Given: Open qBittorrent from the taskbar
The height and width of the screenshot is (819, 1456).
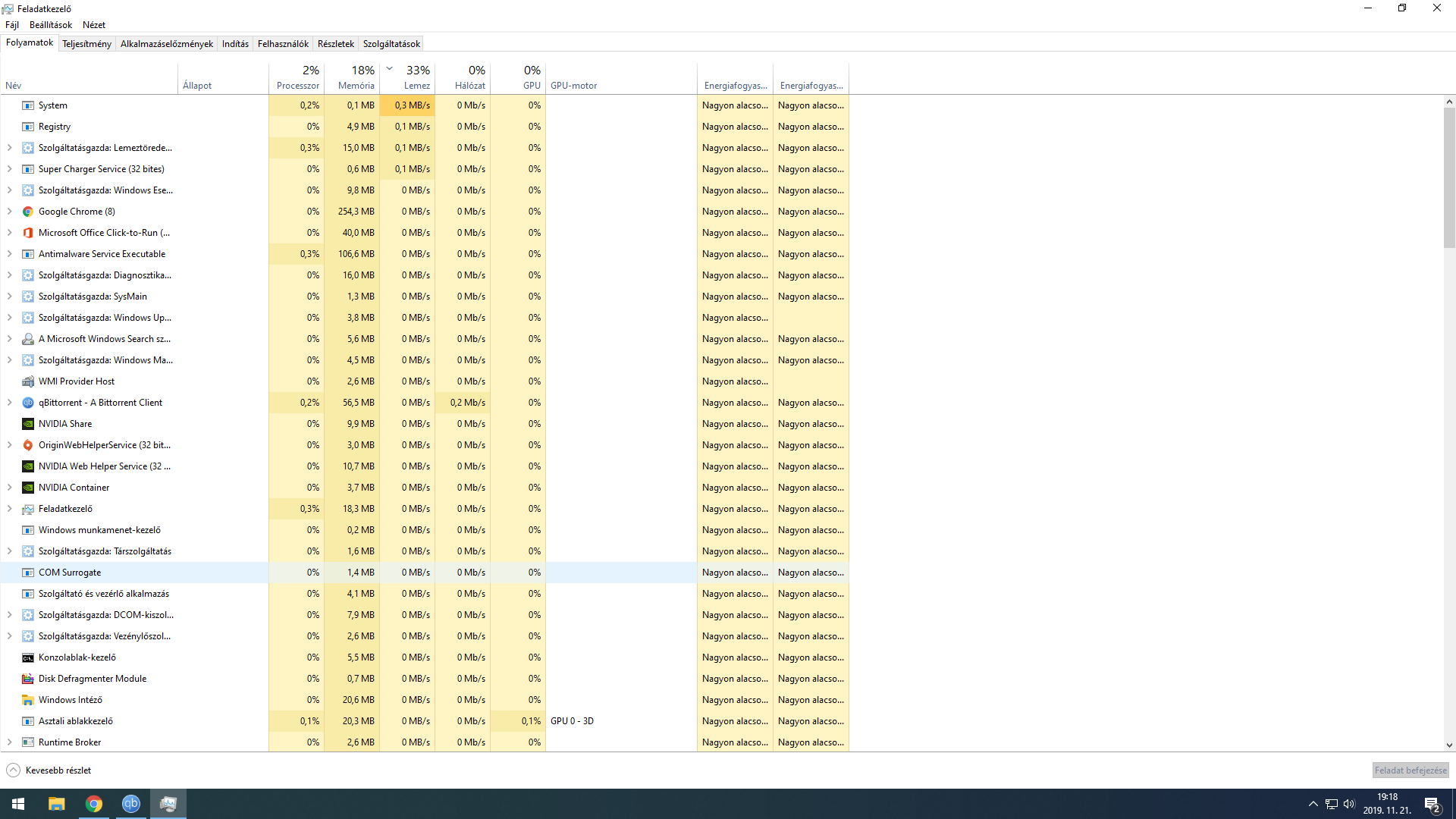Looking at the screenshot, I should 131,804.
